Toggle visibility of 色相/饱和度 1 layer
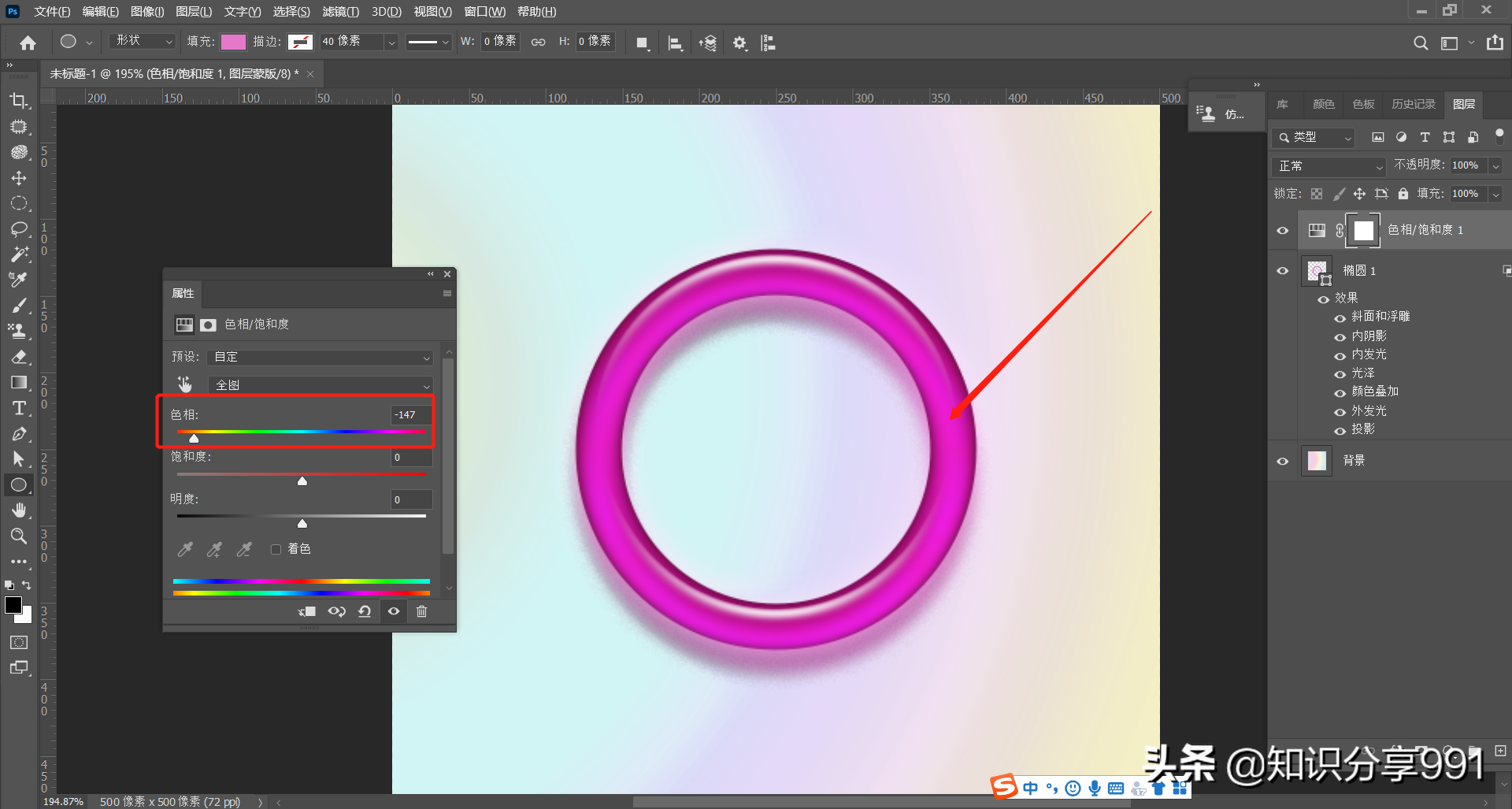Screen dimensions: 1512x809 tap(1282, 230)
